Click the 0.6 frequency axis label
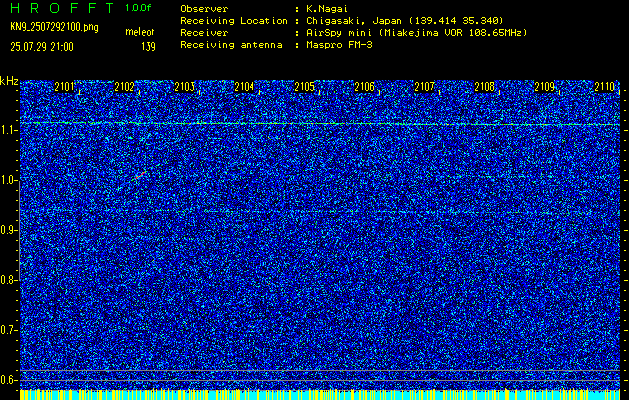This screenshot has width=629, height=400. [8, 380]
